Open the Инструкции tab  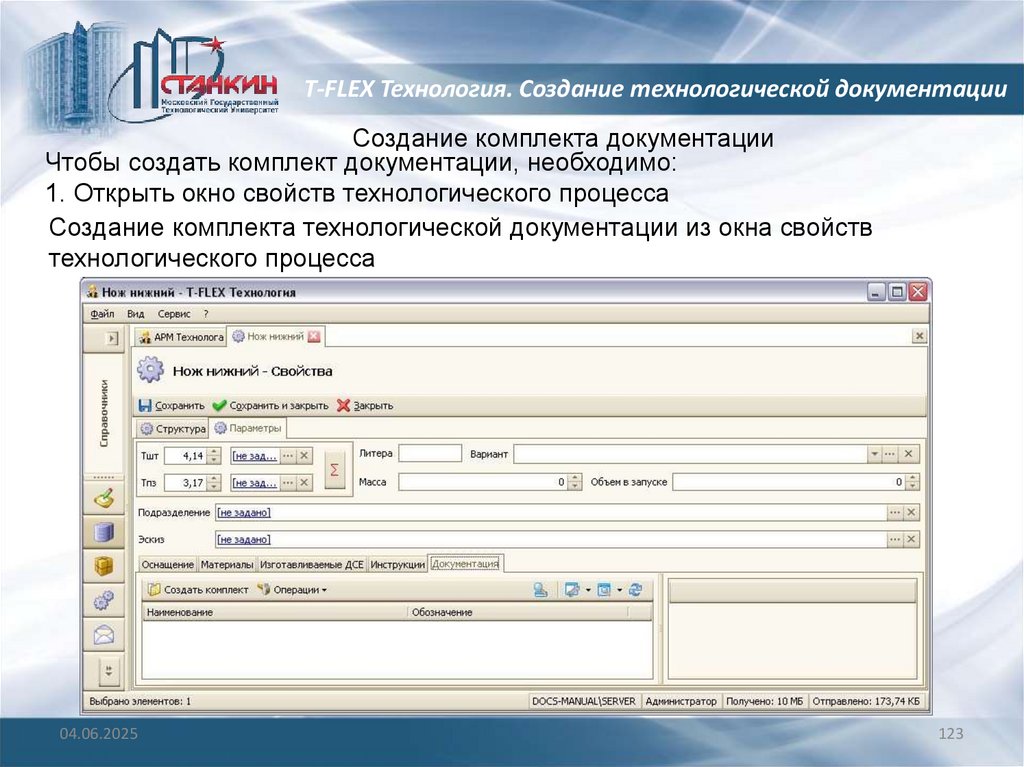point(398,564)
